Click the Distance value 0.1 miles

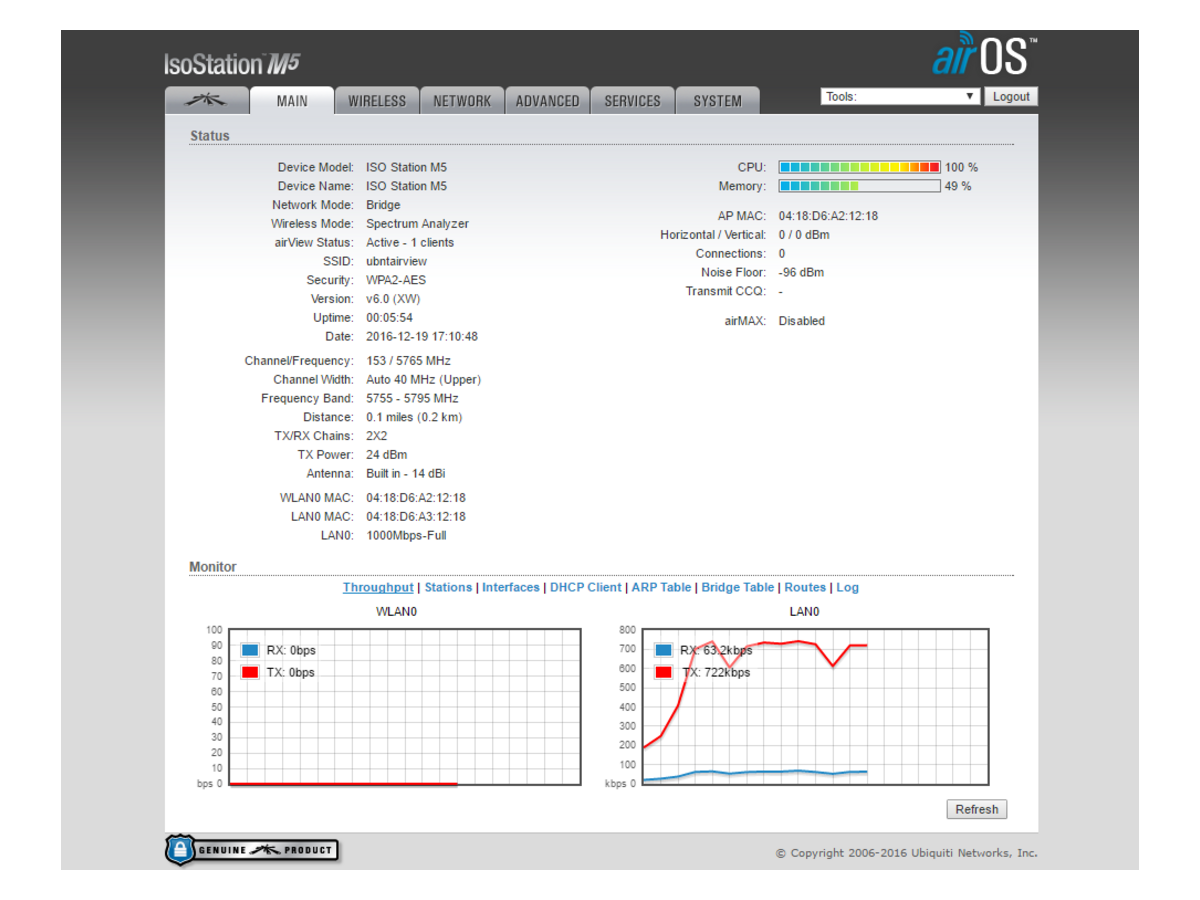point(414,417)
